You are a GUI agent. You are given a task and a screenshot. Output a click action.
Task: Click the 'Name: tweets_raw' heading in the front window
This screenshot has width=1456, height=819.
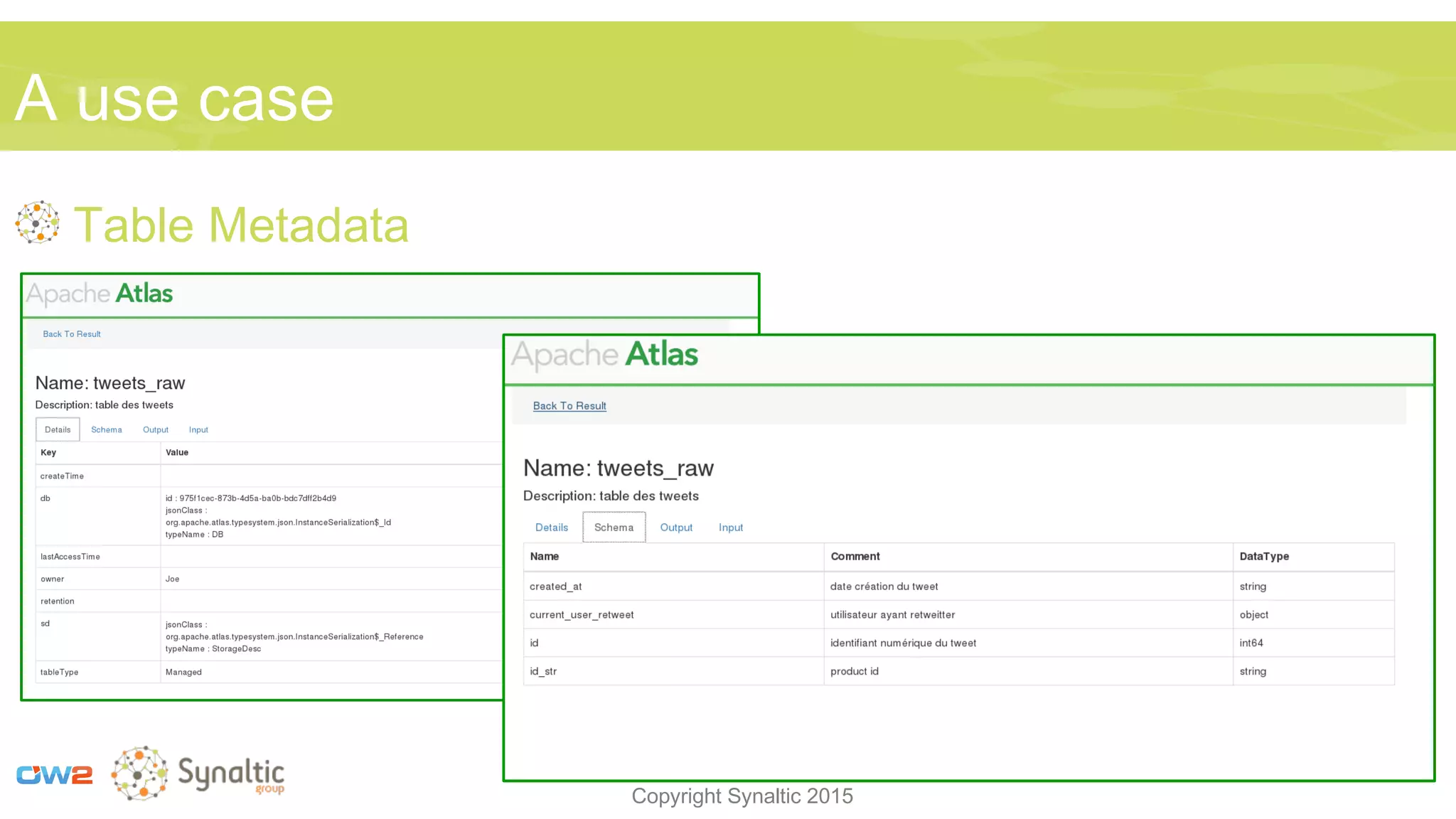(619, 469)
